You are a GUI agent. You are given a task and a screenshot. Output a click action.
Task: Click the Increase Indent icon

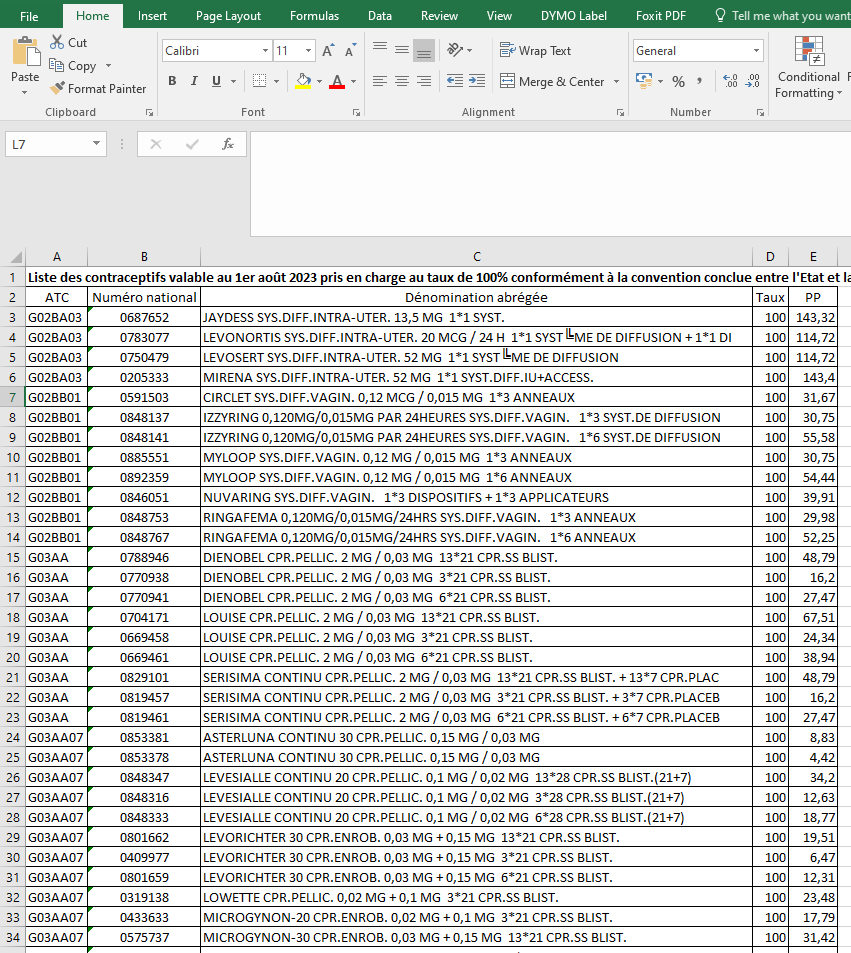tap(478, 81)
